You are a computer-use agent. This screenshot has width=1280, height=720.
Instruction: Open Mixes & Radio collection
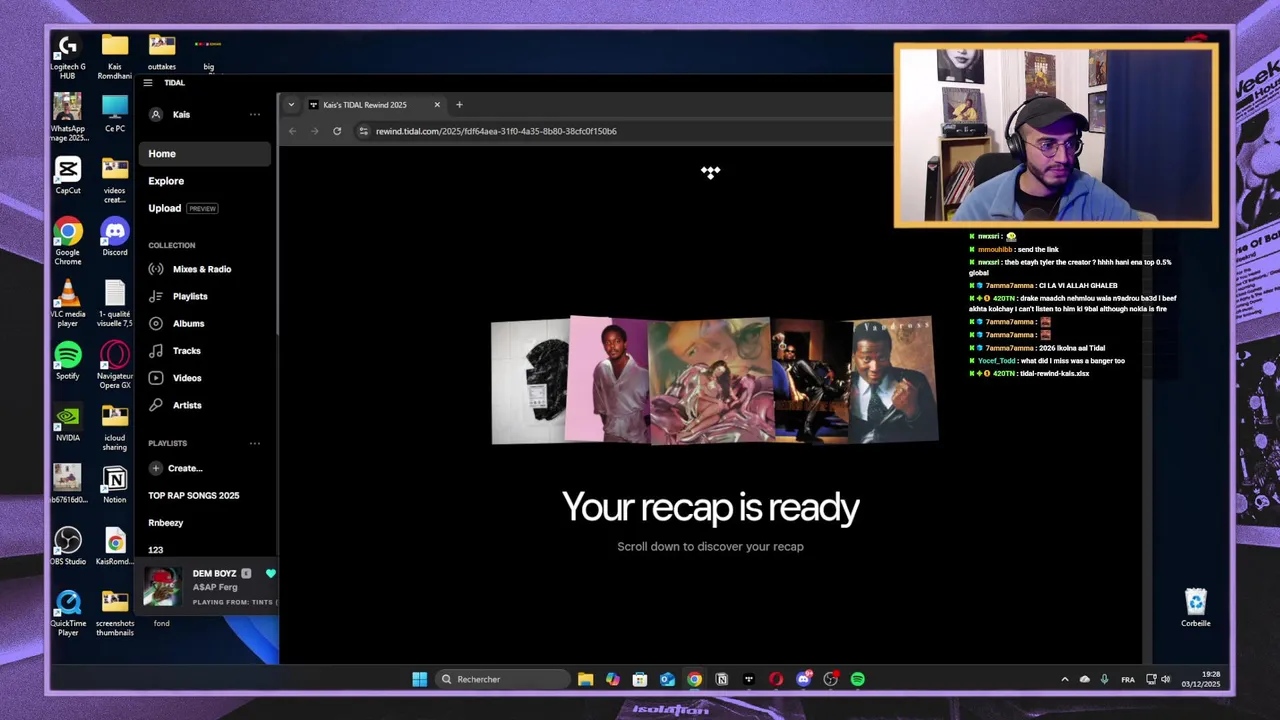190,269
